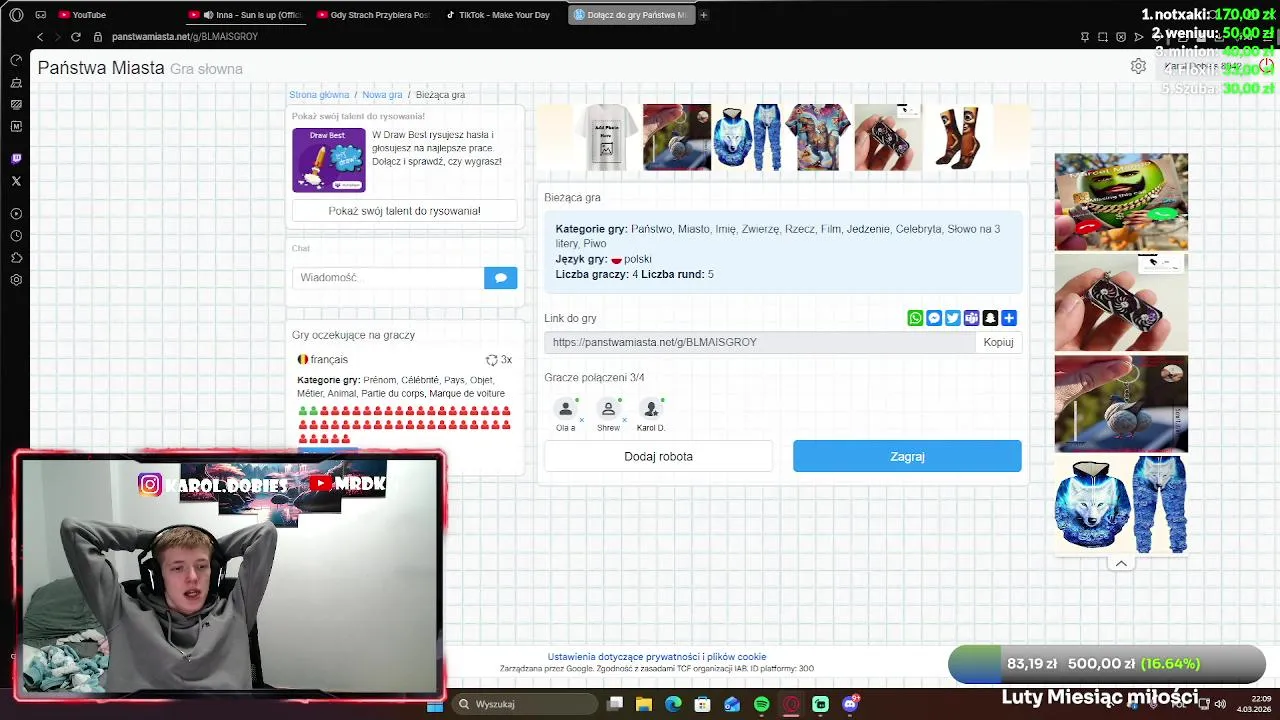Open the game page settings gear
This screenshot has width=1280, height=720.
1138,66
